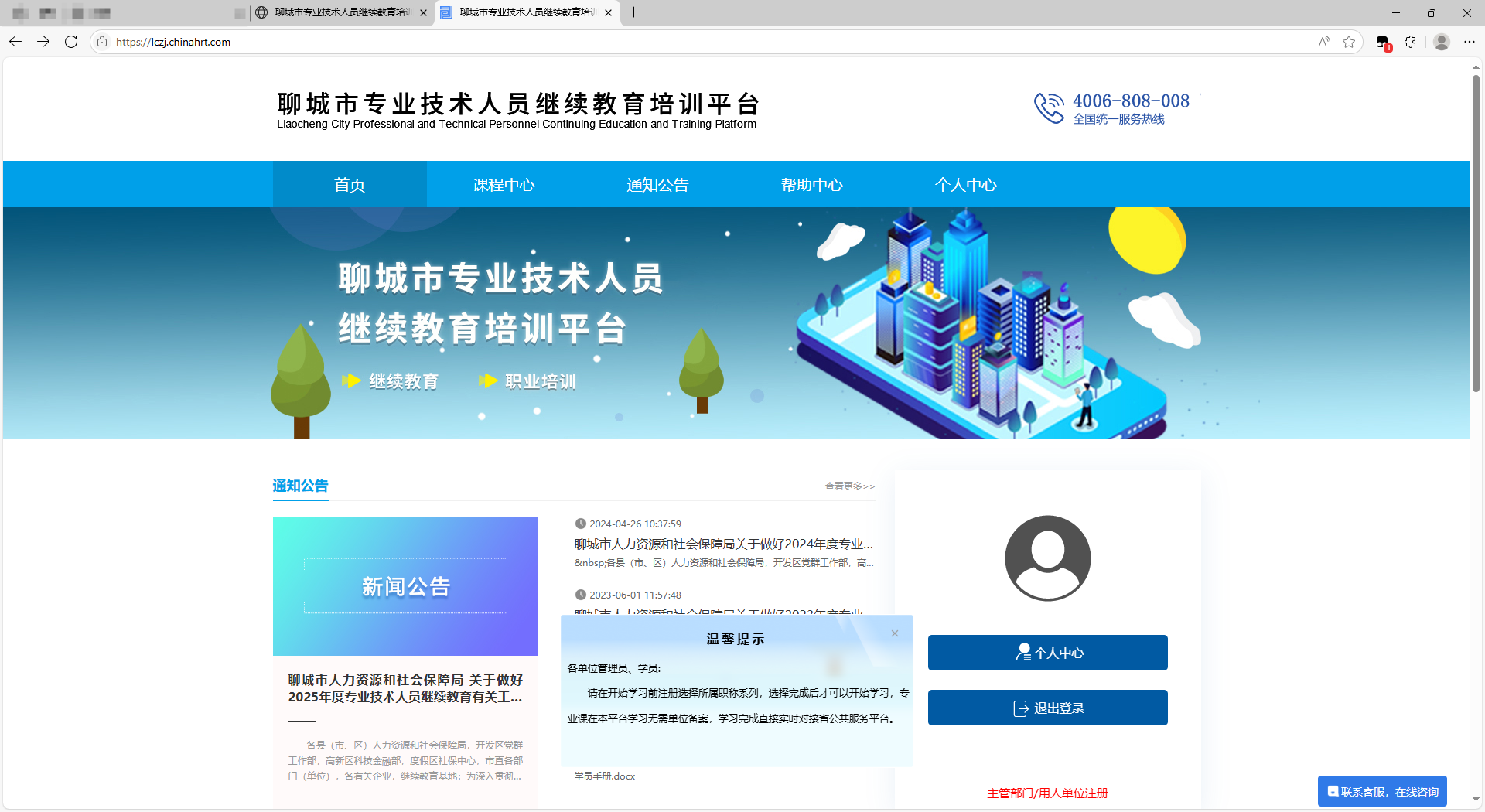Click the blue 个人中心 button

coord(1048,653)
